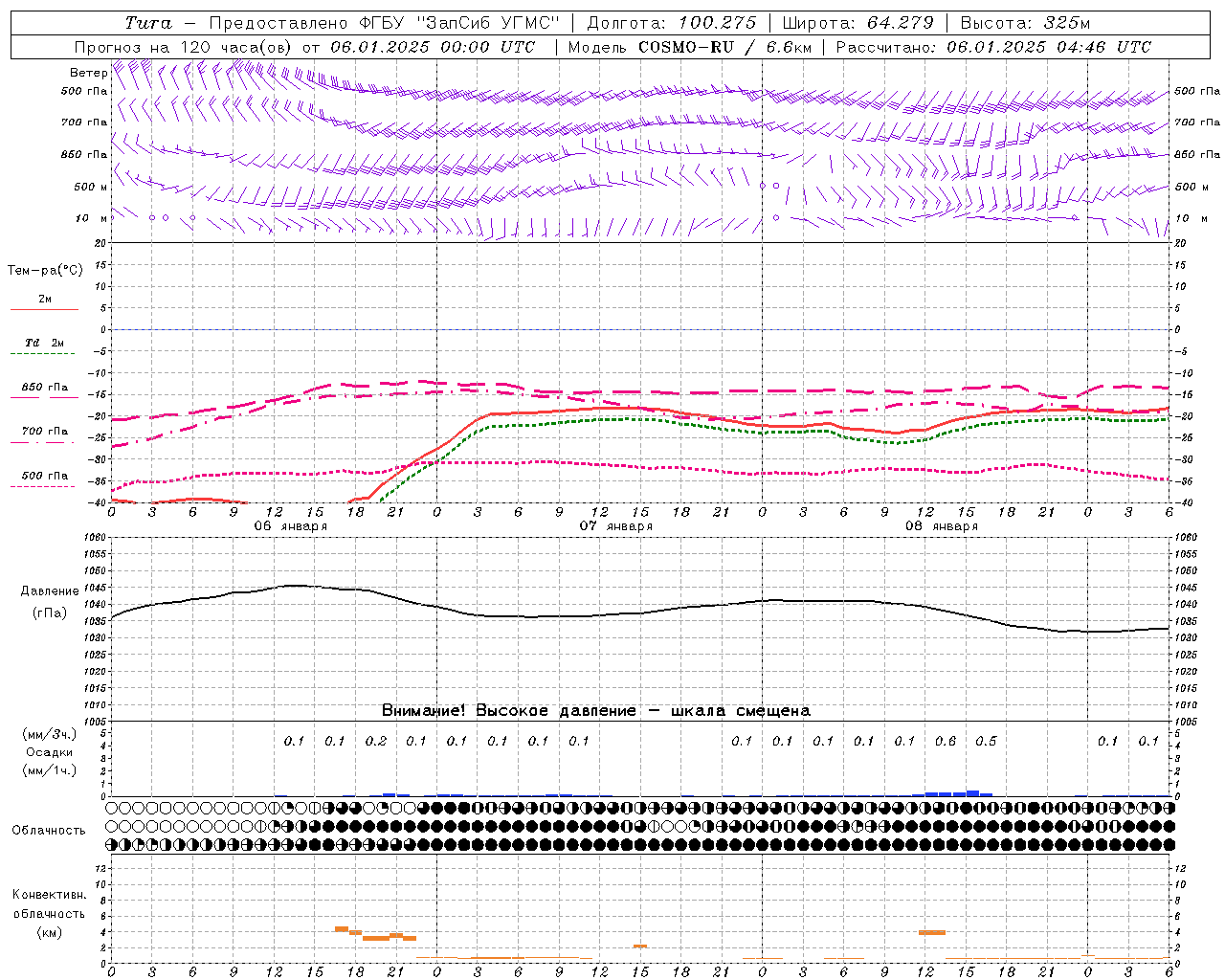Click the "0.2" precipitation value
The width and height of the screenshot is (1225, 980).
pyautogui.click(x=376, y=741)
